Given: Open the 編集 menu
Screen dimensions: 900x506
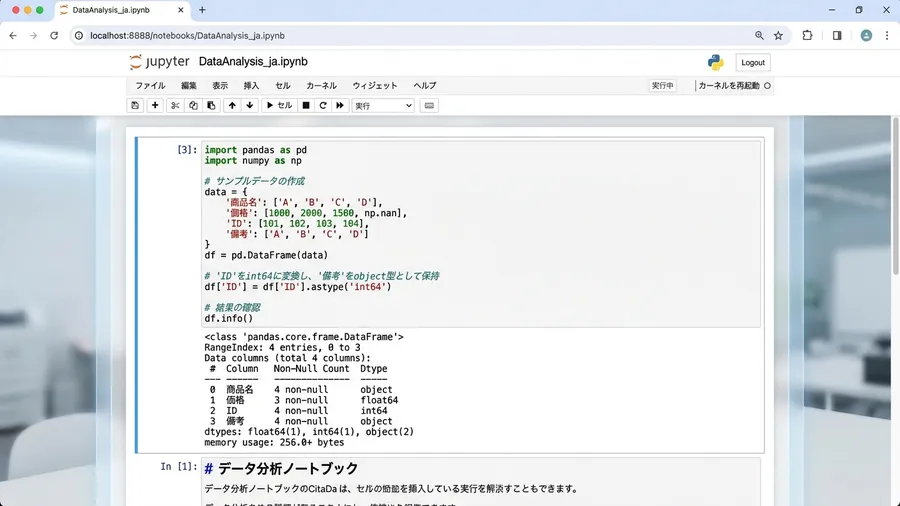Looking at the screenshot, I should [189, 85].
